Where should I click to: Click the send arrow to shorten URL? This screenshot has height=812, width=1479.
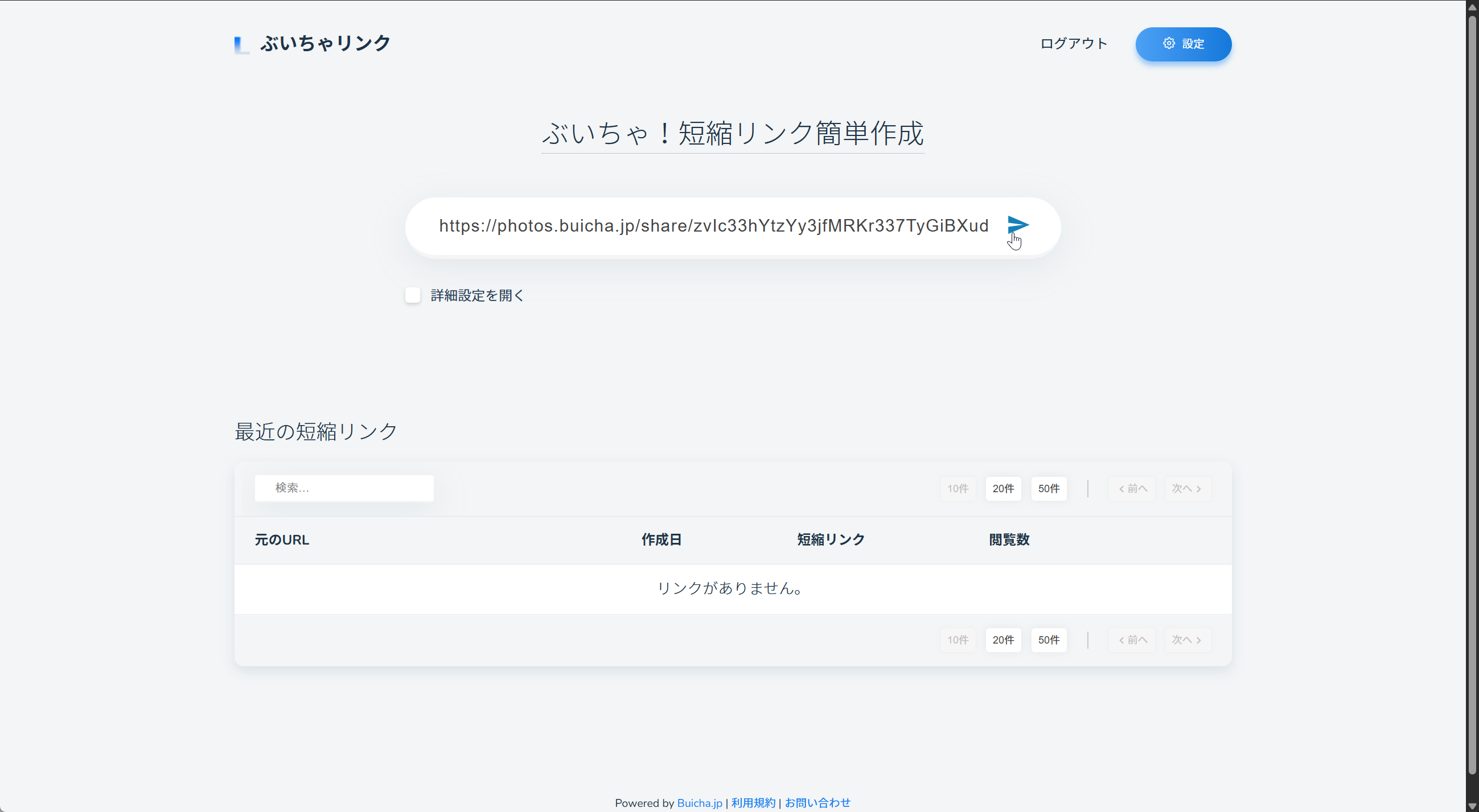pyautogui.click(x=1018, y=225)
